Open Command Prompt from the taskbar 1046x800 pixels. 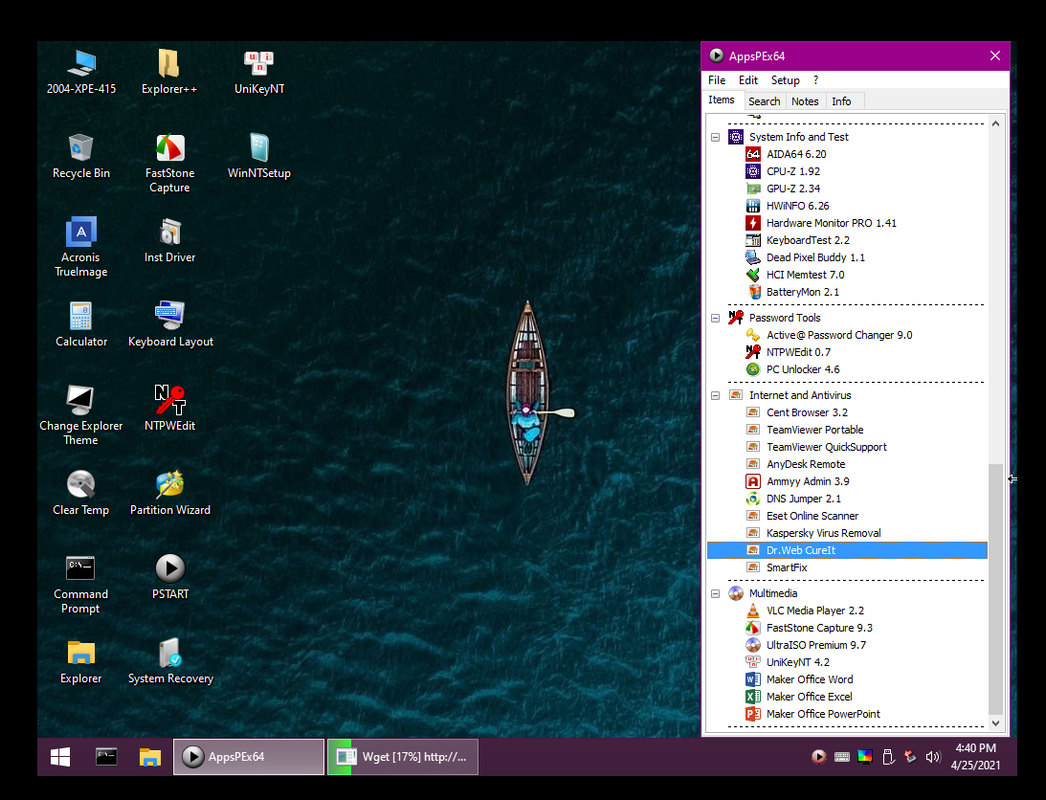tap(106, 757)
